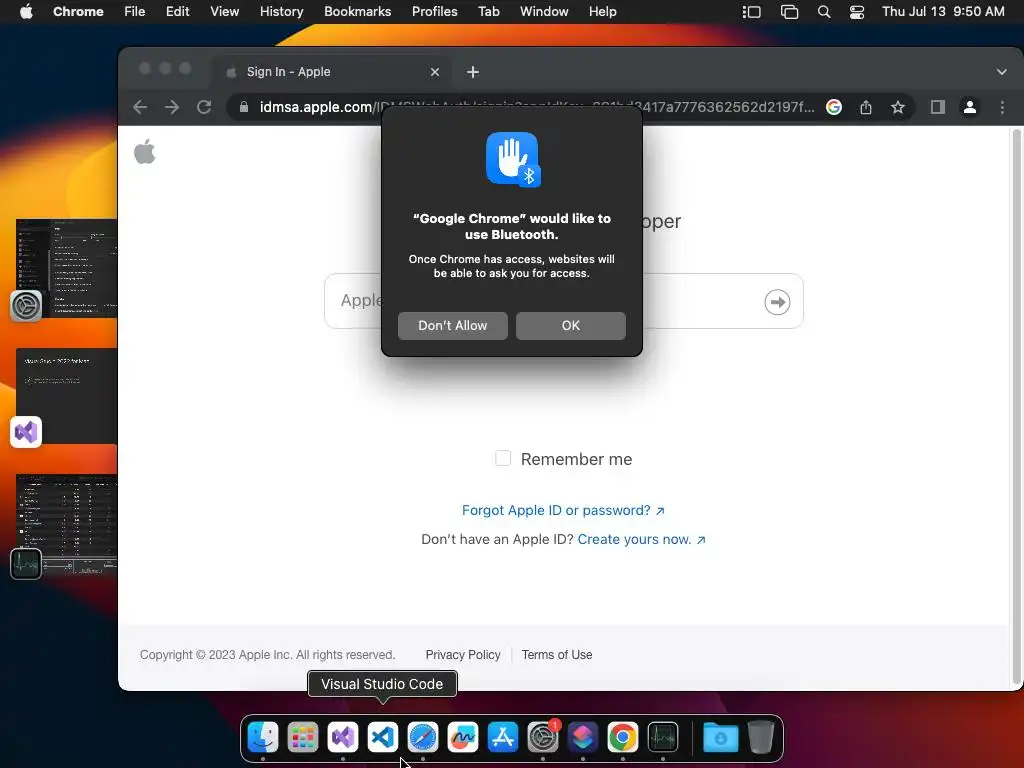Click Don't Allow in Bluetooth dialog
The height and width of the screenshot is (768, 1024).
tap(453, 325)
